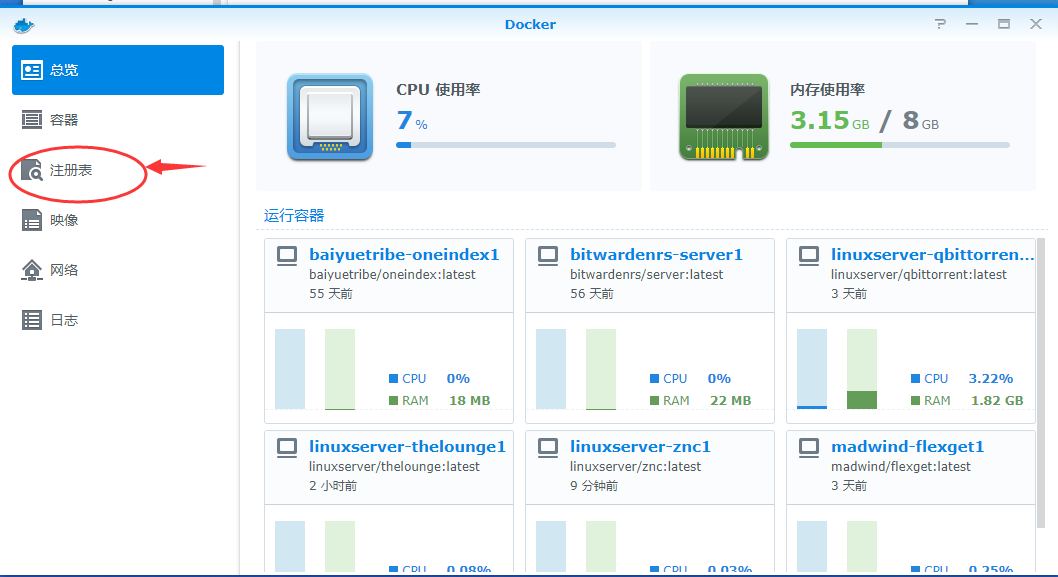The height and width of the screenshot is (577, 1058).
Task: Open the 网络 network section
Action: (118, 270)
